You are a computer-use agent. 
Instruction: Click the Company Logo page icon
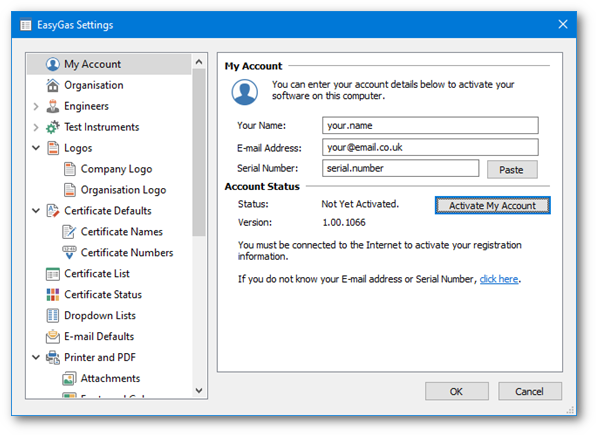click(x=70, y=169)
